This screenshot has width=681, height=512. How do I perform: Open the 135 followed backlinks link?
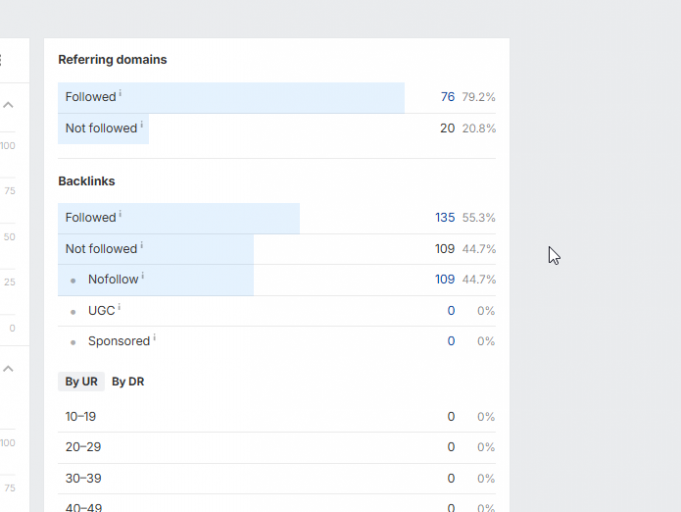click(x=444, y=218)
